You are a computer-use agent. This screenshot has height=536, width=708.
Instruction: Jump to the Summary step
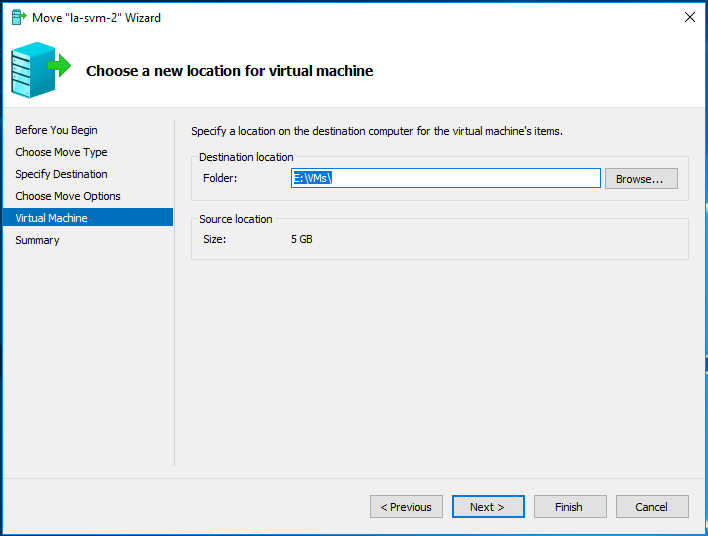pos(37,240)
